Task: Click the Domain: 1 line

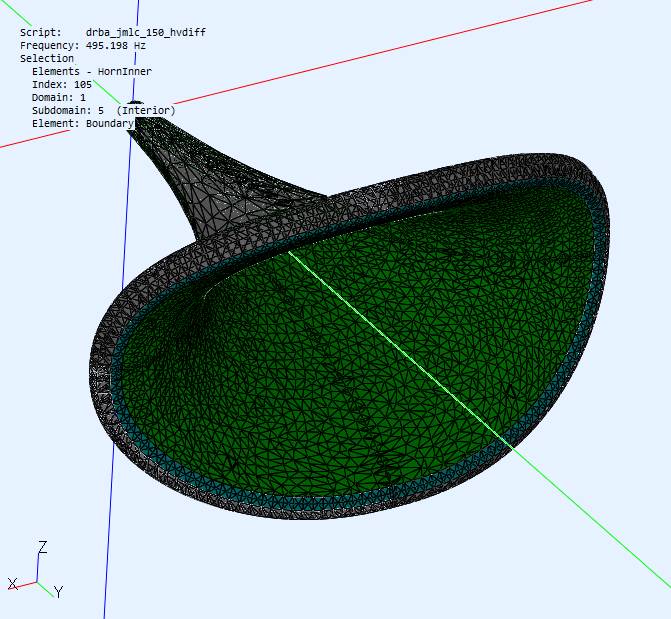Action: 59,97
